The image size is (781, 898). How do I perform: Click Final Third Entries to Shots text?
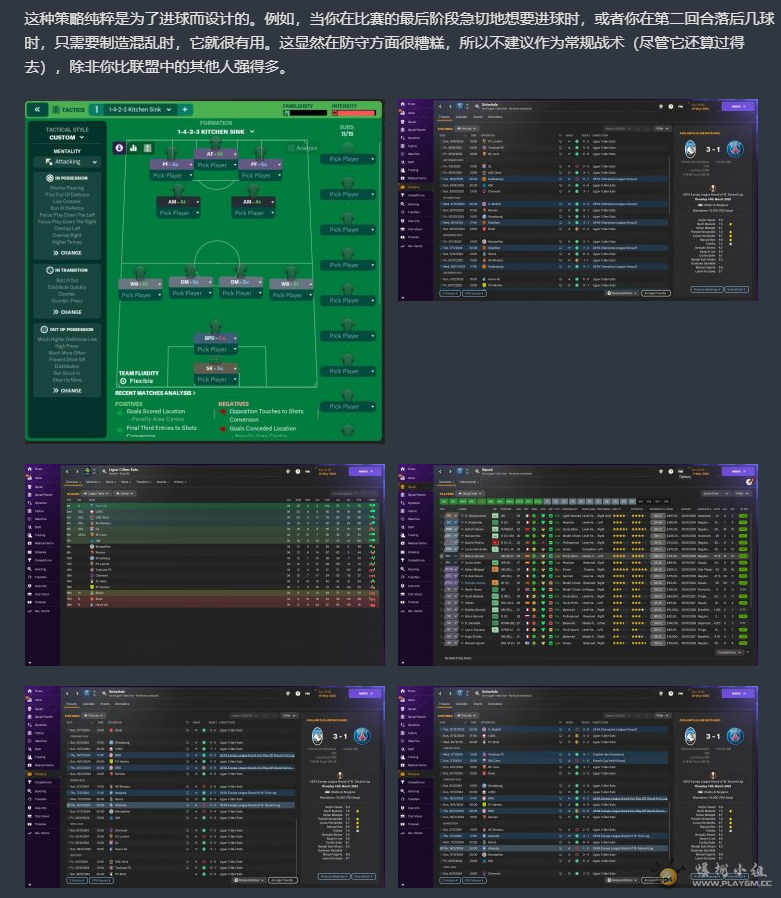tap(161, 428)
